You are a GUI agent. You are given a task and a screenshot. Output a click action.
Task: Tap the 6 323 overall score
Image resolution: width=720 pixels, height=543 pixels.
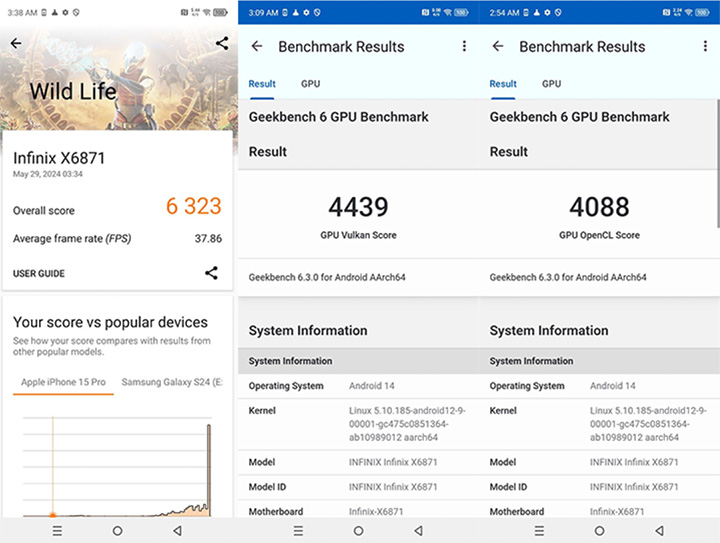coord(193,207)
